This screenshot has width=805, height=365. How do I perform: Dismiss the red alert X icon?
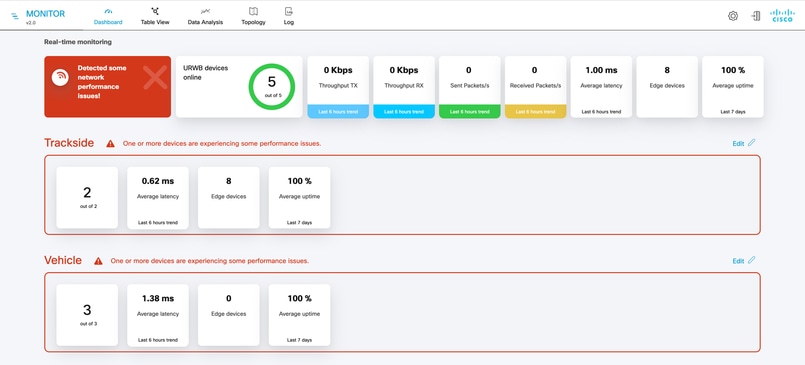(155, 78)
